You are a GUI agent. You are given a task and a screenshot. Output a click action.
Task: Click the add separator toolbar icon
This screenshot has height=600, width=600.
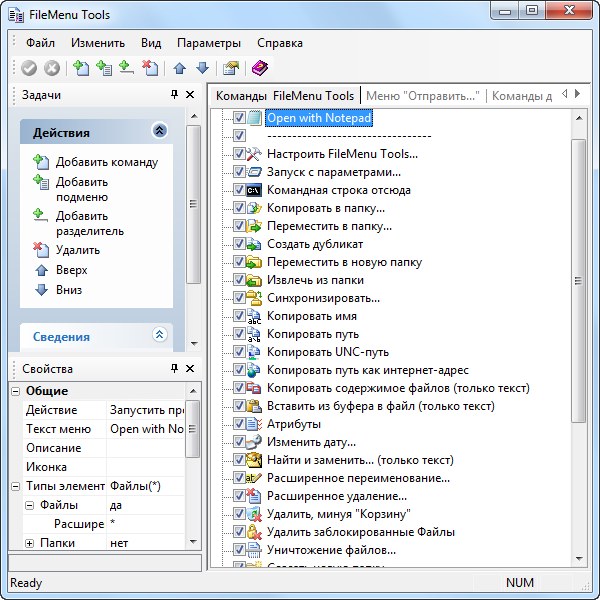click(127, 68)
